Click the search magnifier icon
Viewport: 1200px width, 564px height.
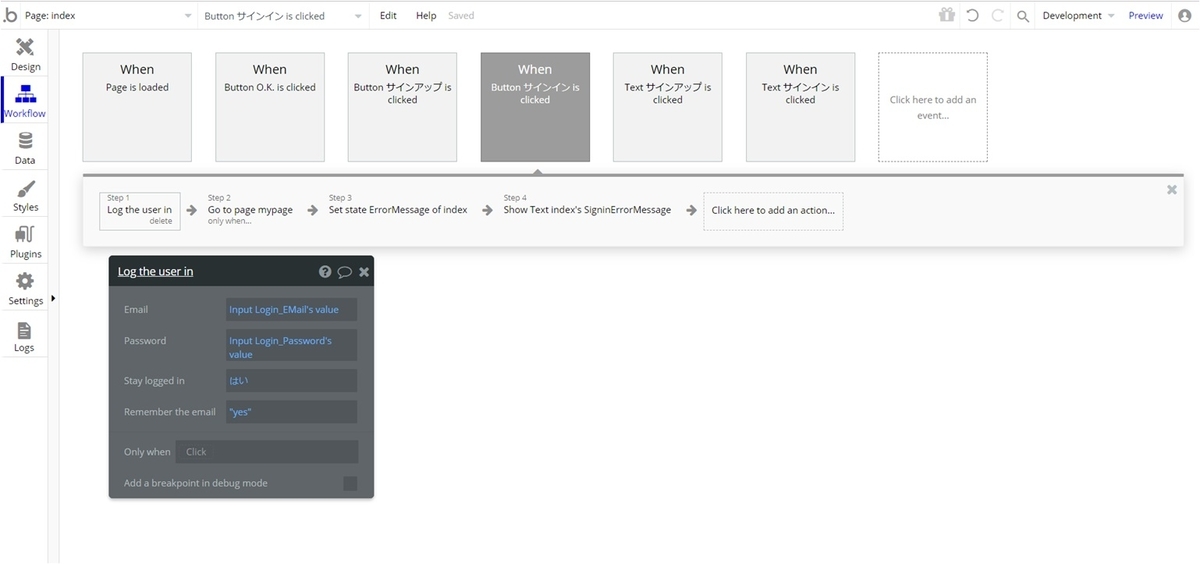(1023, 16)
